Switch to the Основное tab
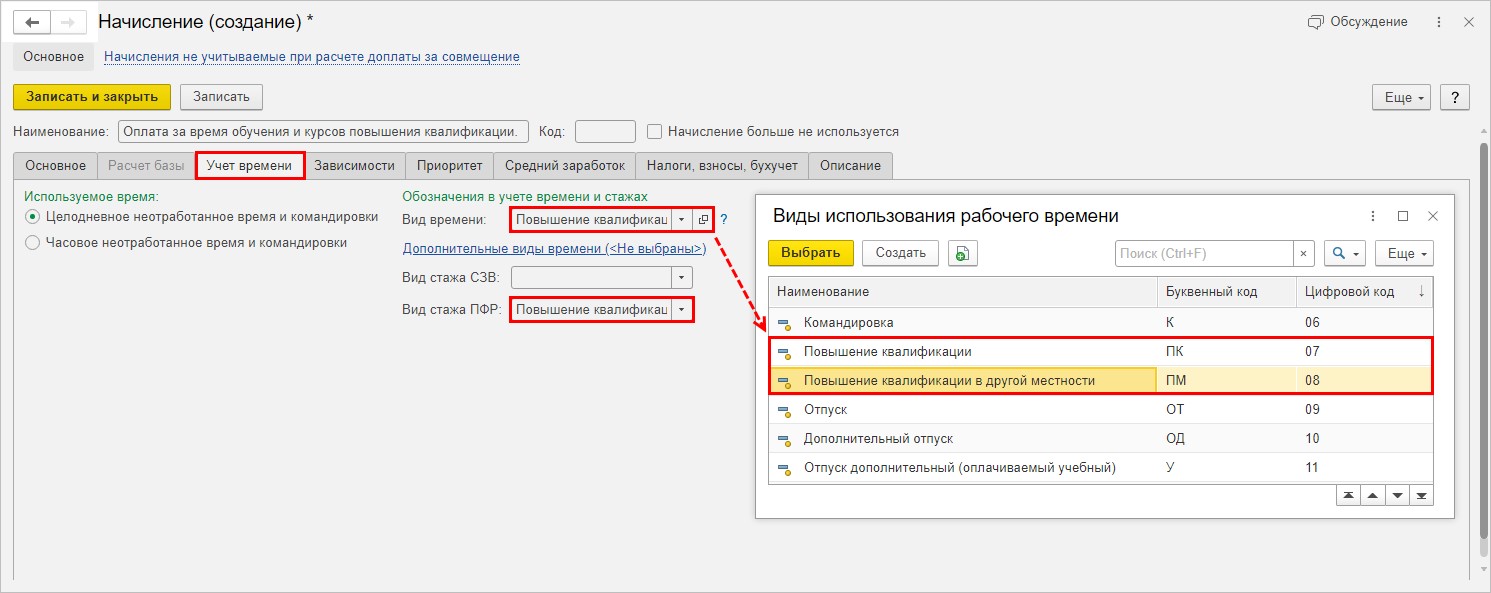Screen dimensions: 1491x593 [56, 166]
